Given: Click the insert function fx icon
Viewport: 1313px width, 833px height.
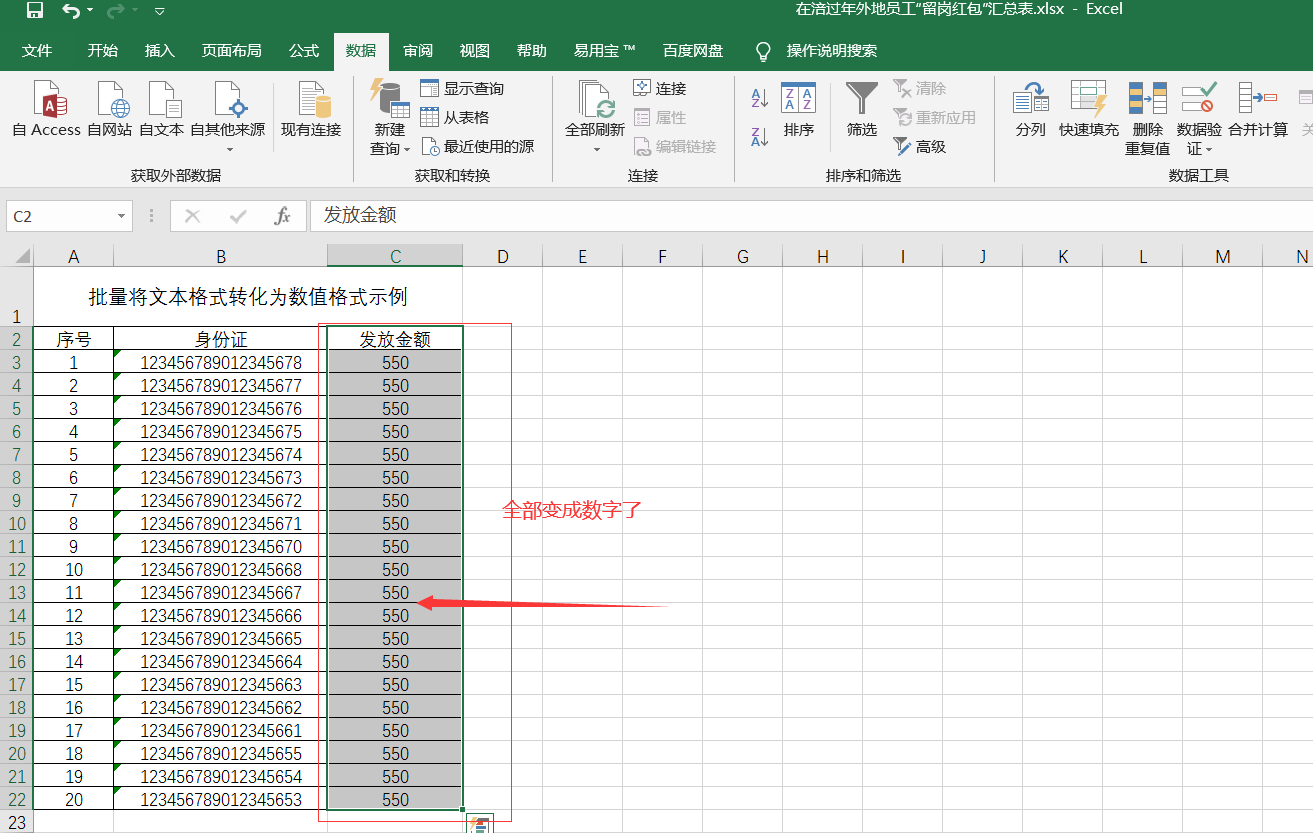Looking at the screenshot, I should (283, 216).
